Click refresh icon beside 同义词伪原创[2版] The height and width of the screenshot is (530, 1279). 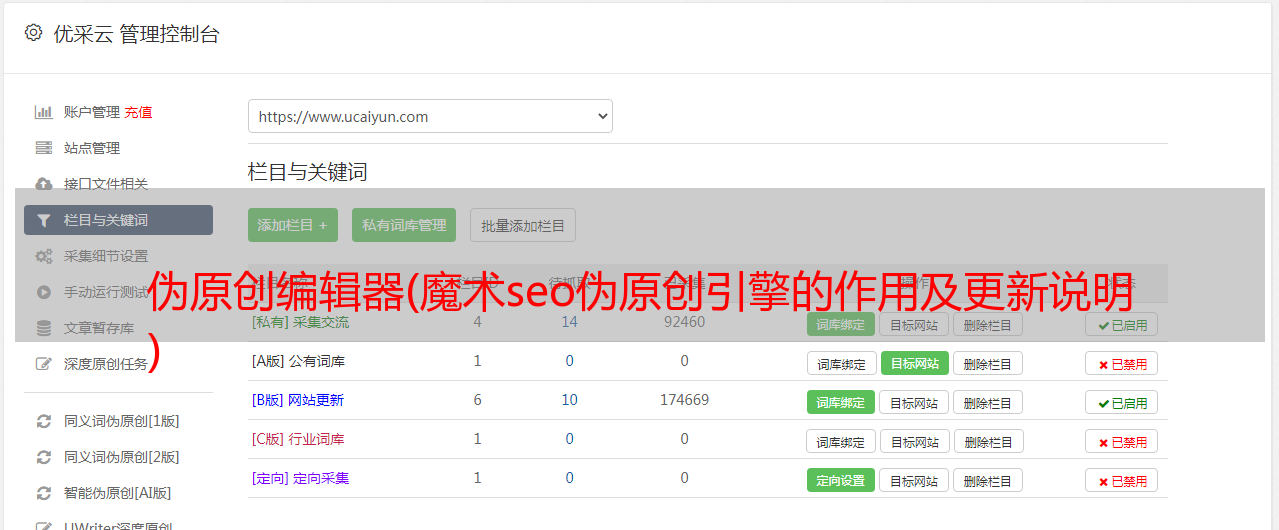[43, 457]
